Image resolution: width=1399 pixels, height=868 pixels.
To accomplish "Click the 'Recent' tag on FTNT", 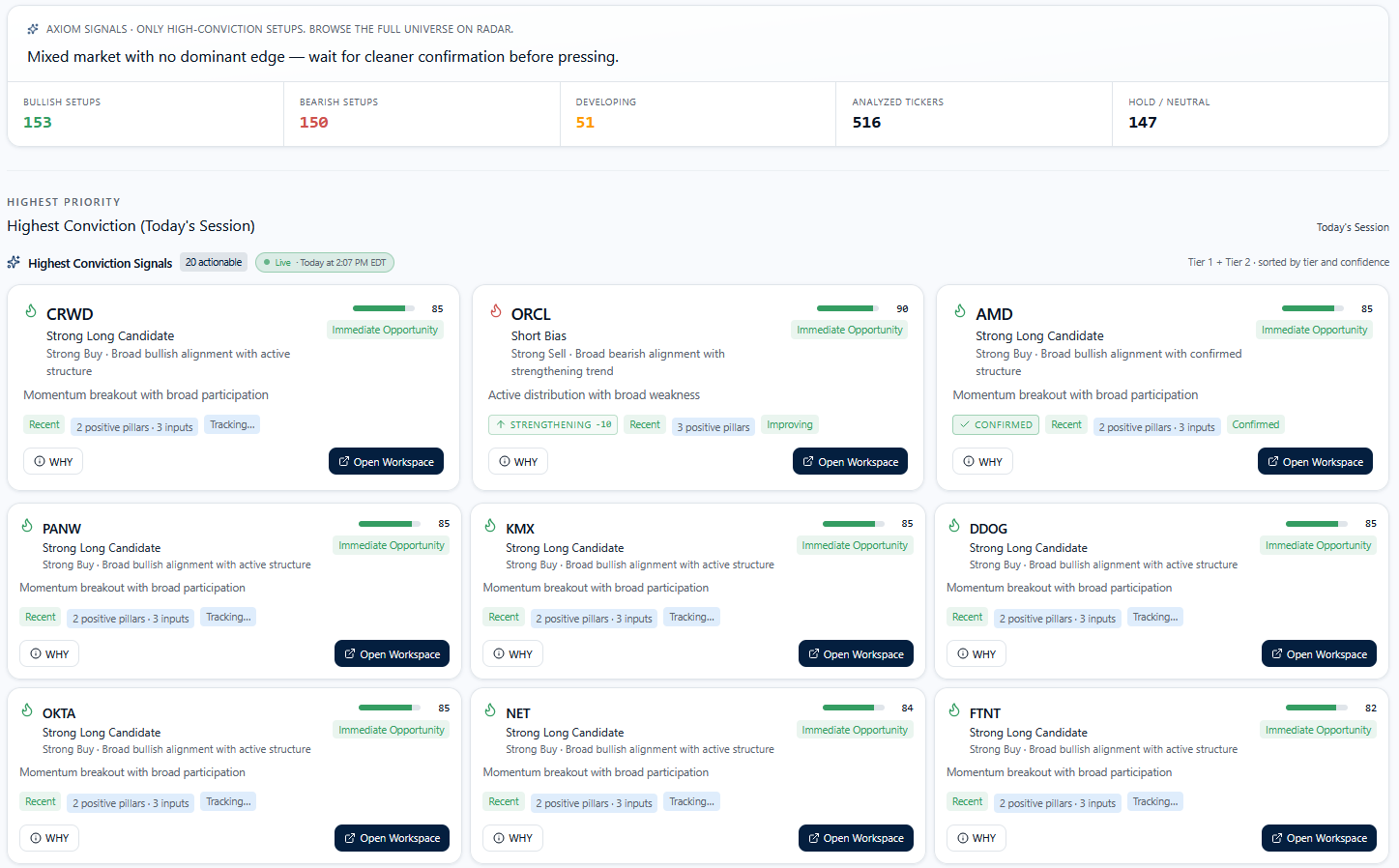I will (x=968, y=801).
